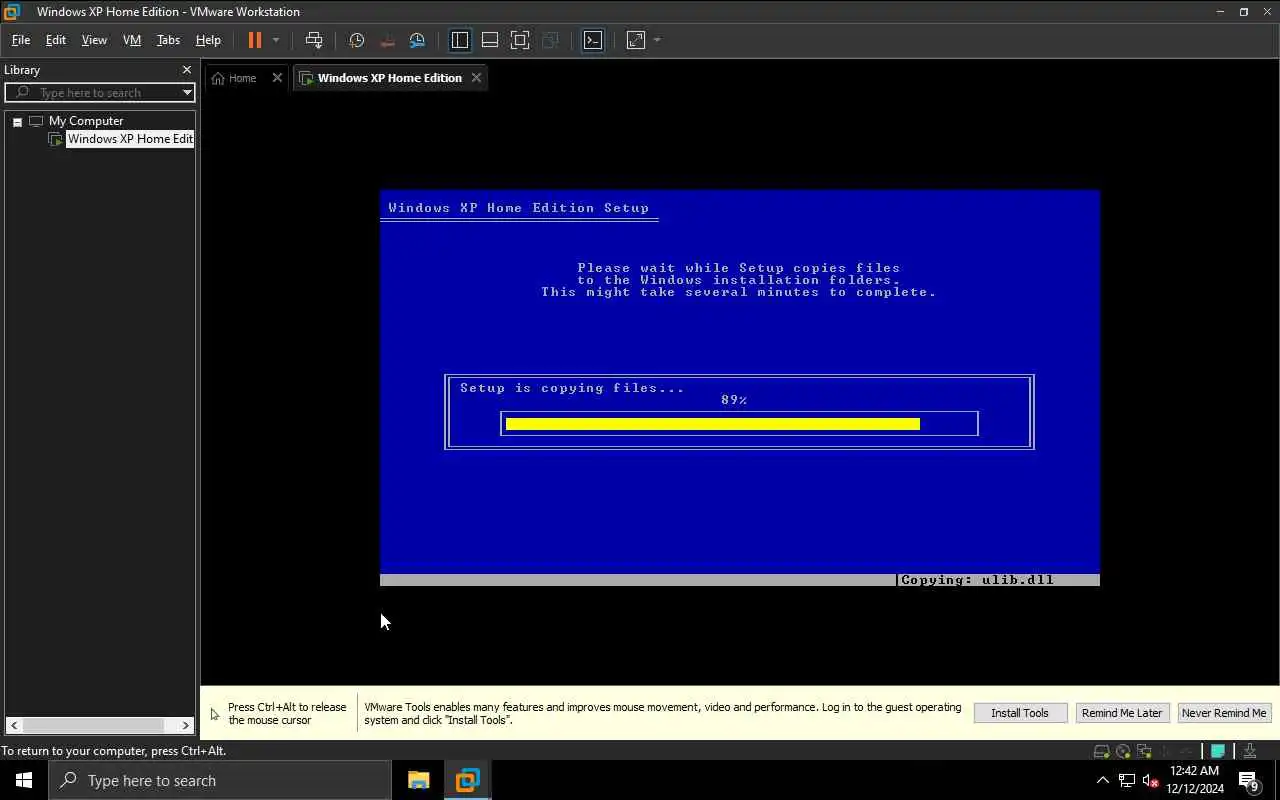The image size is (1280, 800).
Task: Toggle the library sidebar view icon
Action: pyautogui.click(x=460, y=40)
